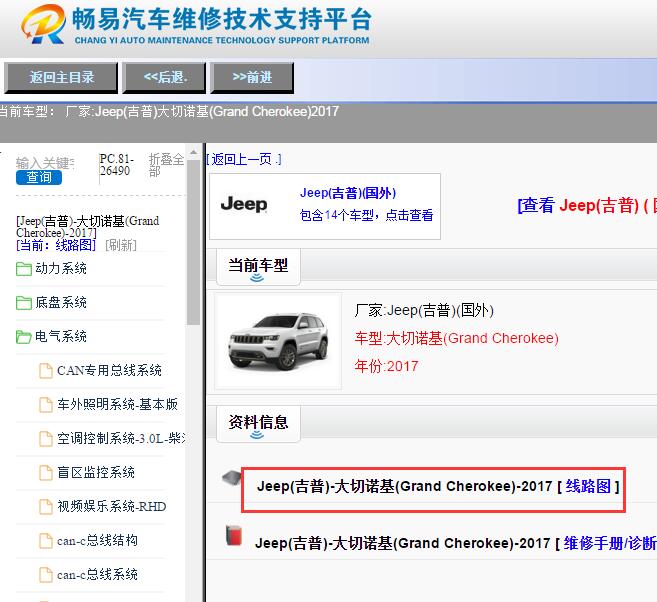
Task: Open the 车外照明系统-基本版 entry
Action: click(117, 404)
